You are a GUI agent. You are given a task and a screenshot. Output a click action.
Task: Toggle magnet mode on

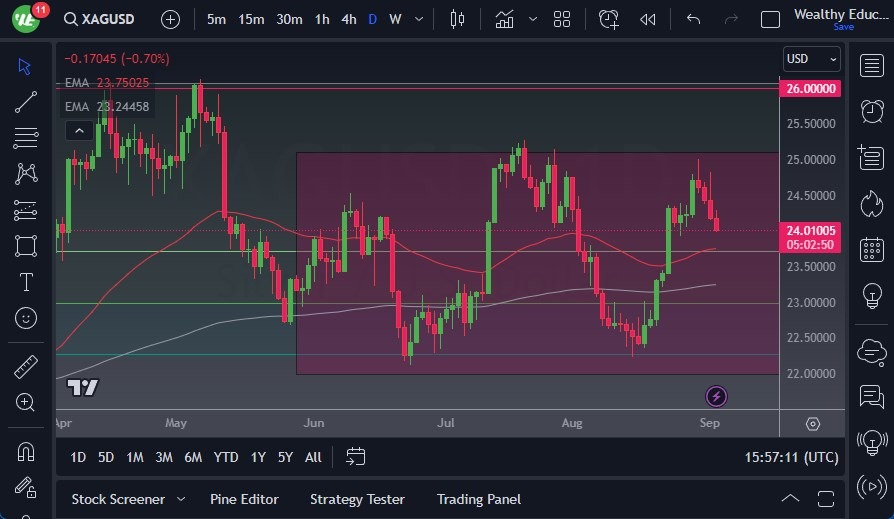[26, 451]
